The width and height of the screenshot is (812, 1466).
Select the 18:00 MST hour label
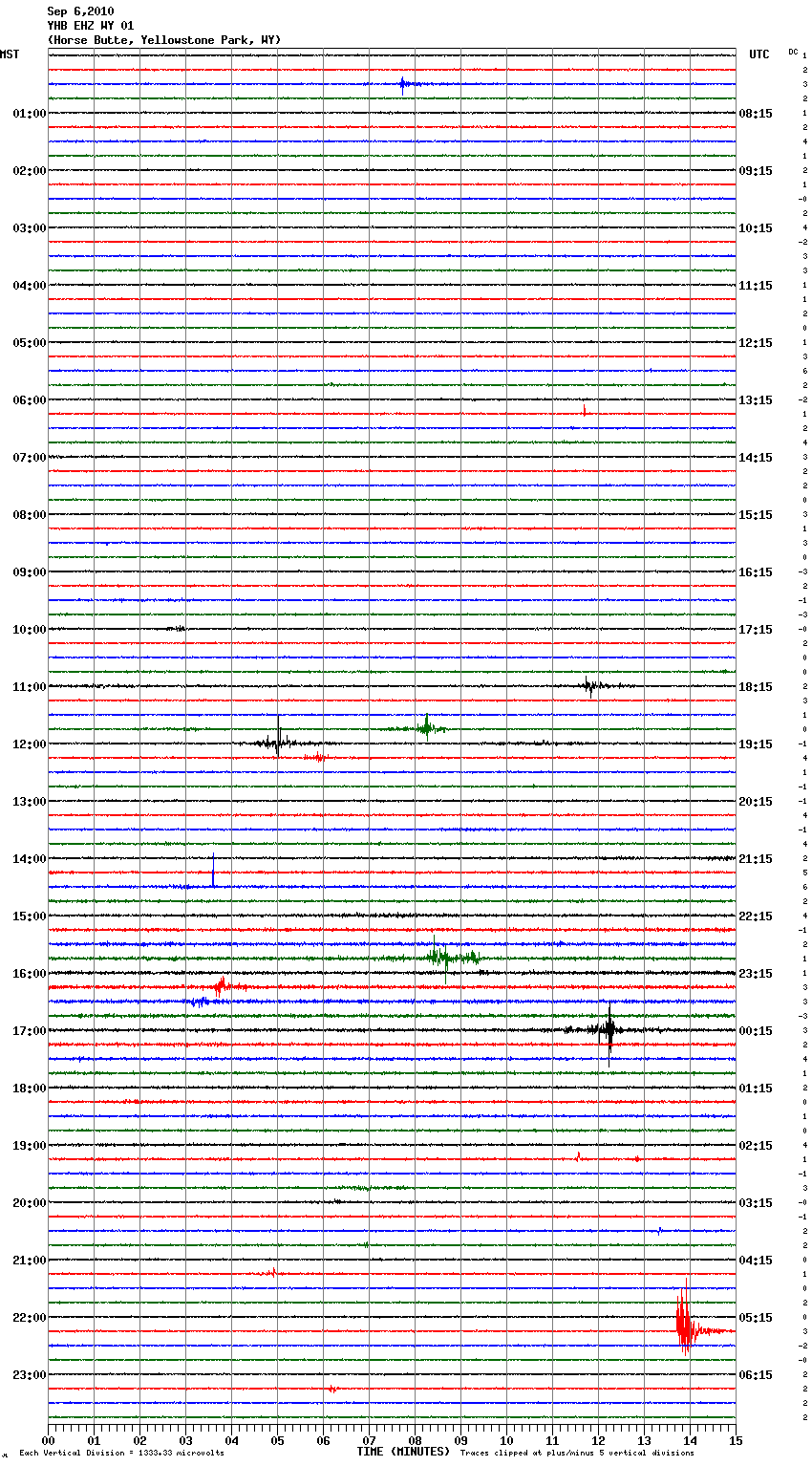pos(30,1089)
